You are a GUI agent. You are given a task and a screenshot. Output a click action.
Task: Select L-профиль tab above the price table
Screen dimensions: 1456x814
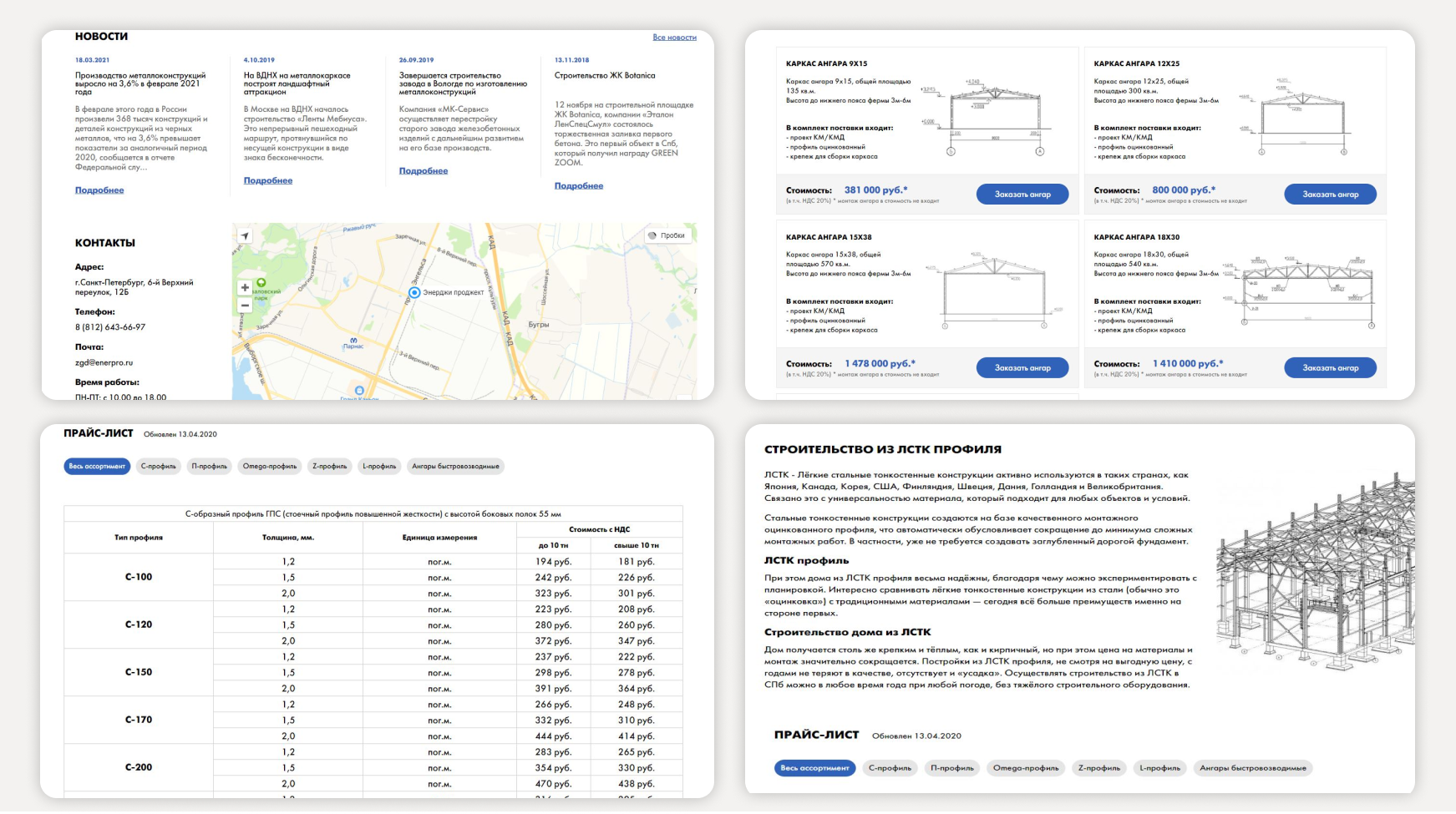pyautogui.click(x=379, y=467)
